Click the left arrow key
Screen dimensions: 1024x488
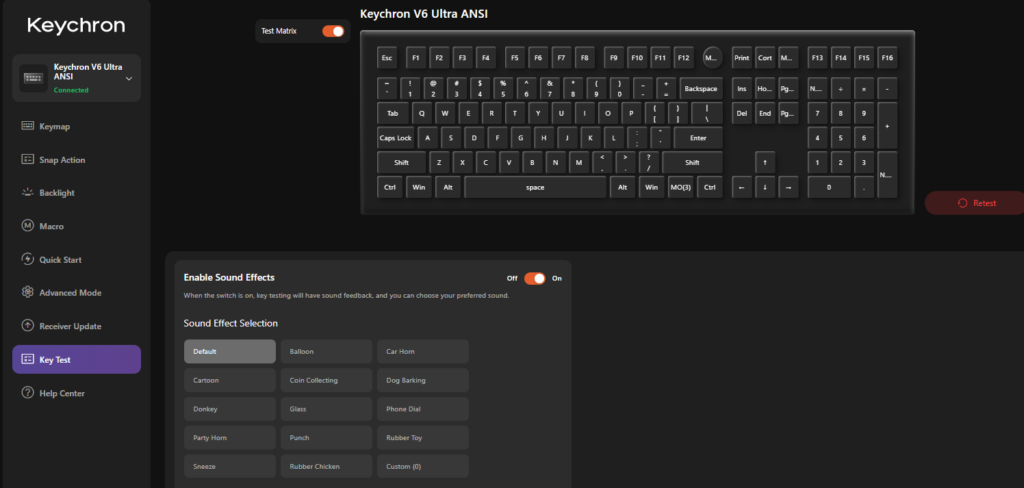coord(741,187)
